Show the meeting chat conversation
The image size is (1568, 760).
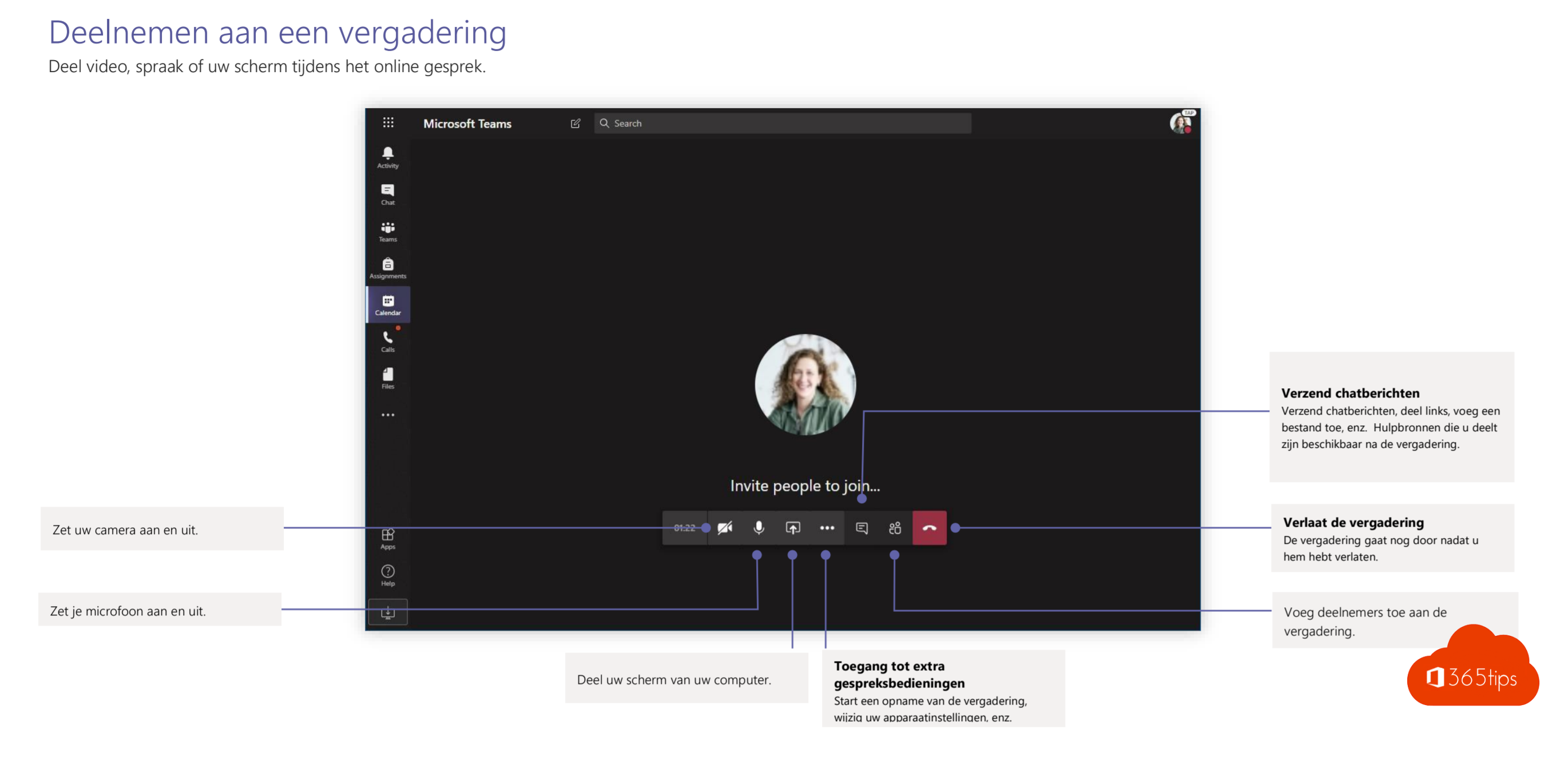(862, 528)
